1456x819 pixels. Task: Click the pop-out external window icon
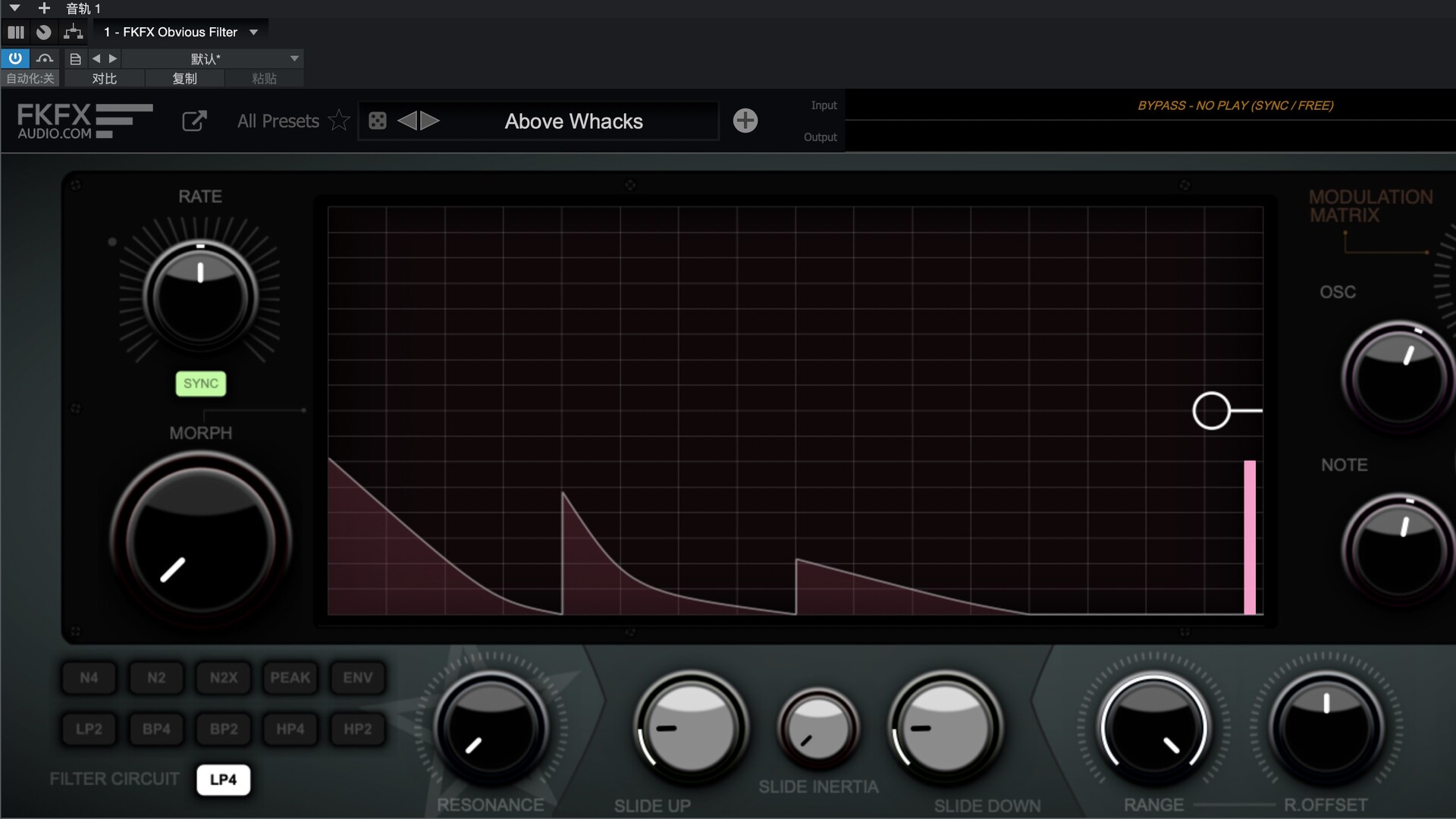[x=194, y=121]
